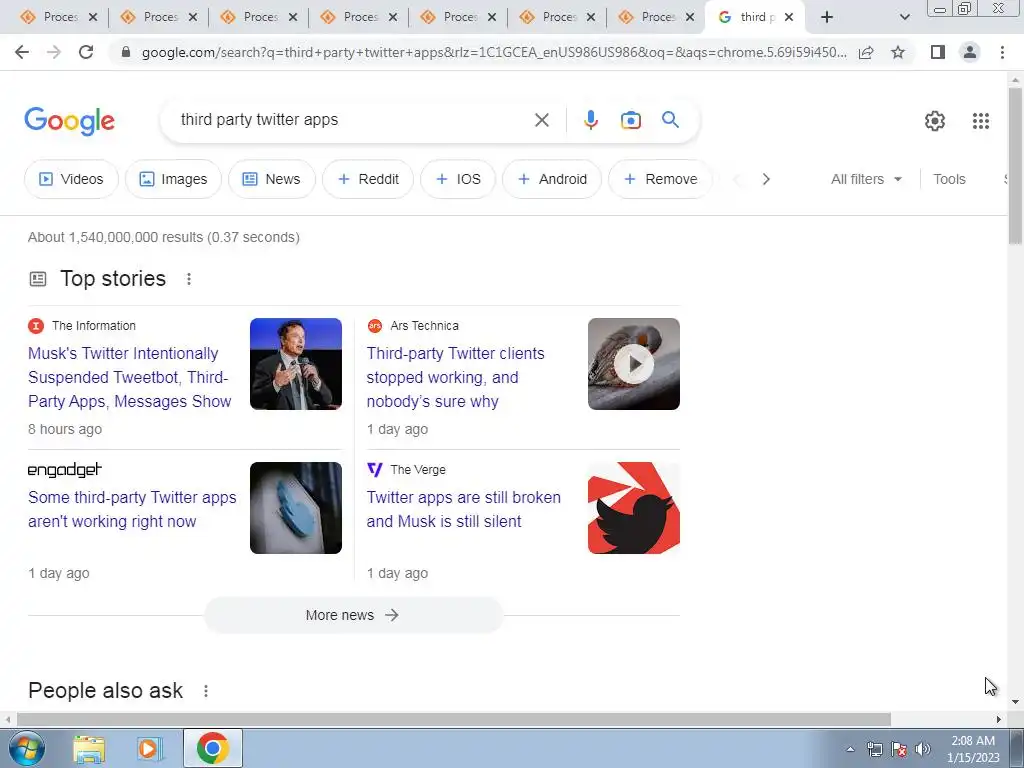
Task: Play the Ars Technica bird video thumbnail
Action: pos(633,364)
